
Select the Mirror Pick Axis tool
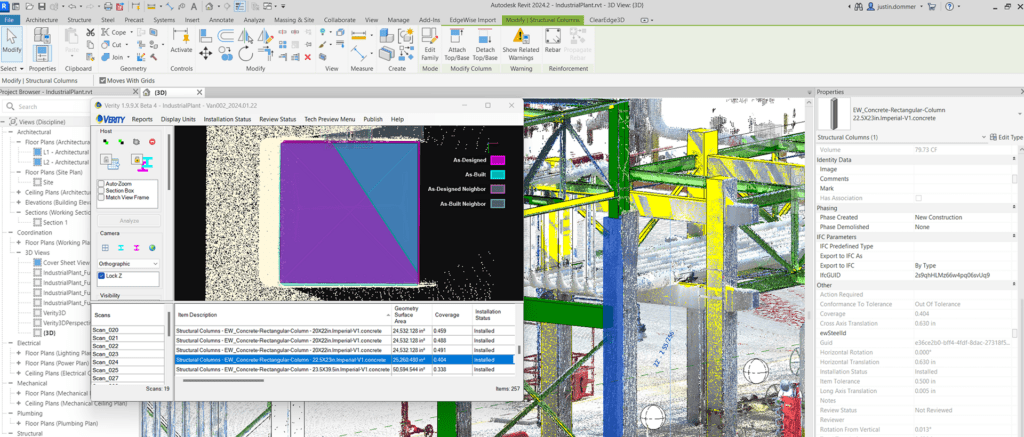click(x=246, y=36)
